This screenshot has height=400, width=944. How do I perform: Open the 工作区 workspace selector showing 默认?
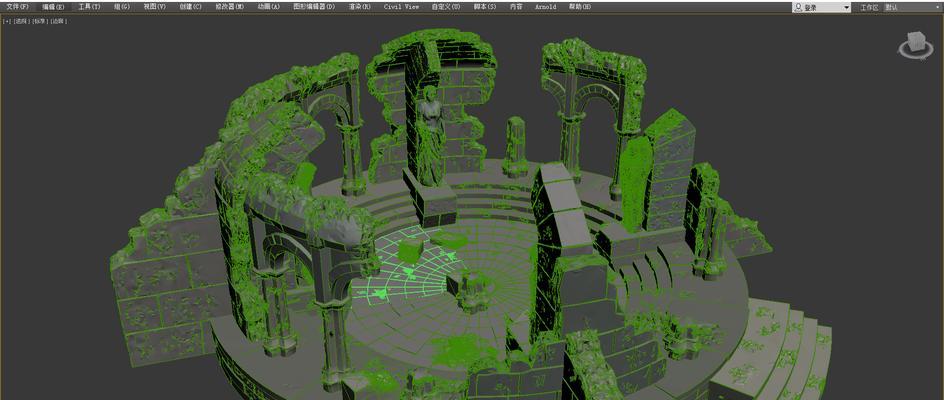(x=911, y=7)
